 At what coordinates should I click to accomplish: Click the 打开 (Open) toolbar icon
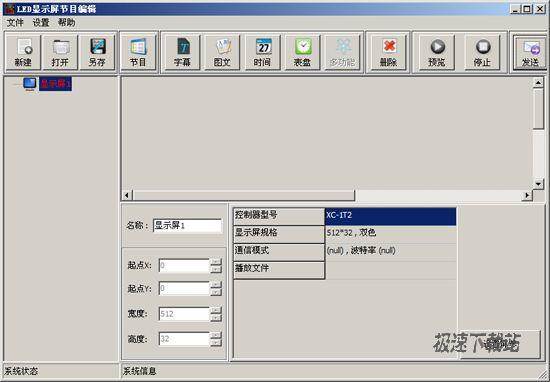point(60,52)
